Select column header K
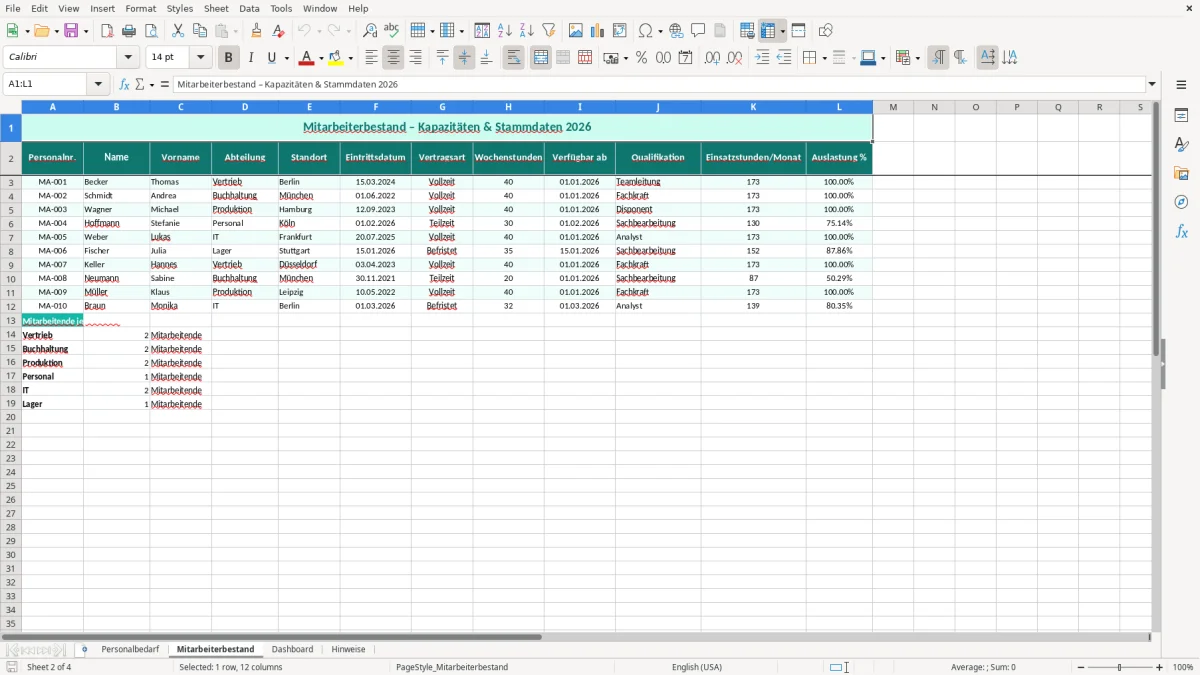Image resolution: width=1200 pixels, height=675 pixels. pos(753,107)
